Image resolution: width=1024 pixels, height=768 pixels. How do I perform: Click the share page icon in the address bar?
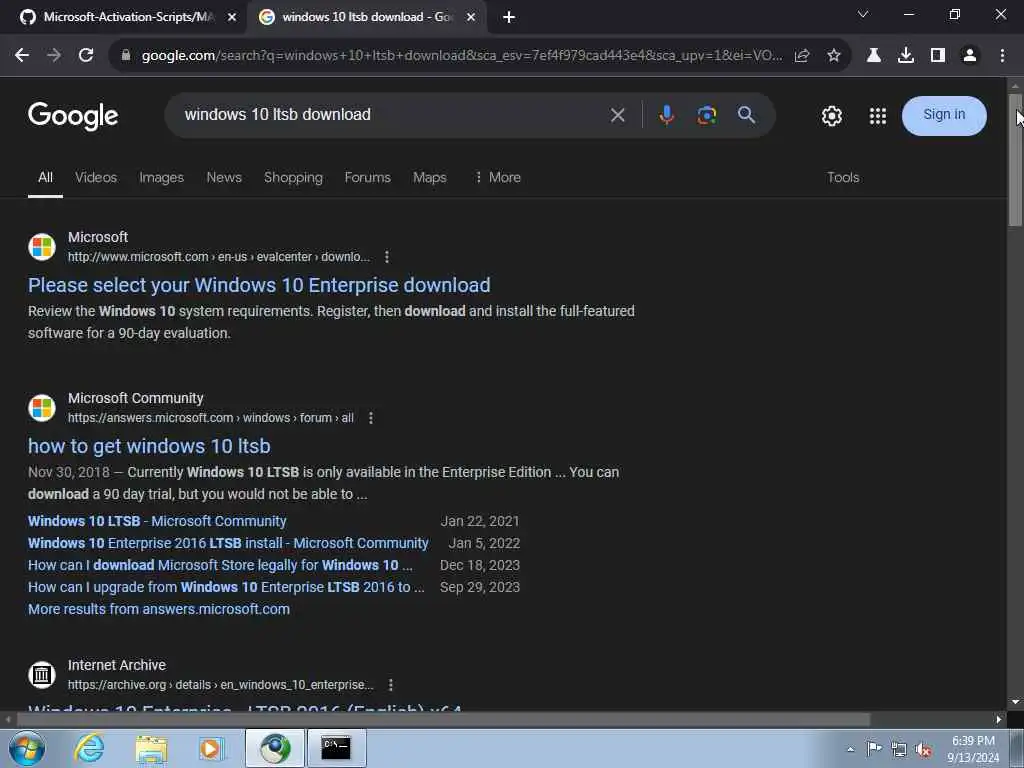pyautogui.click(x=802, y=56)
